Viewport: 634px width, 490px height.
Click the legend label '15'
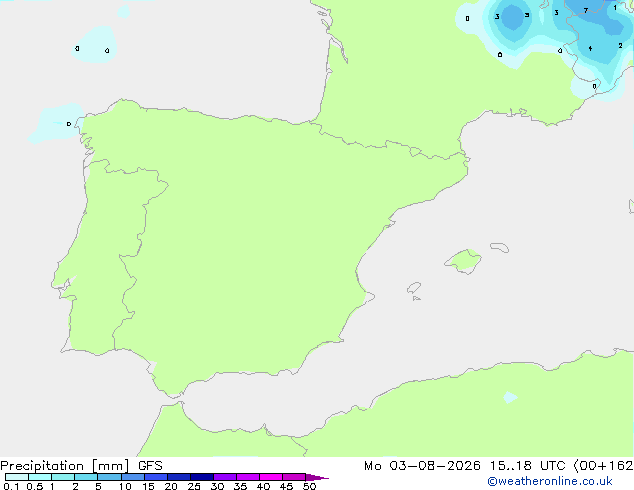148,486
